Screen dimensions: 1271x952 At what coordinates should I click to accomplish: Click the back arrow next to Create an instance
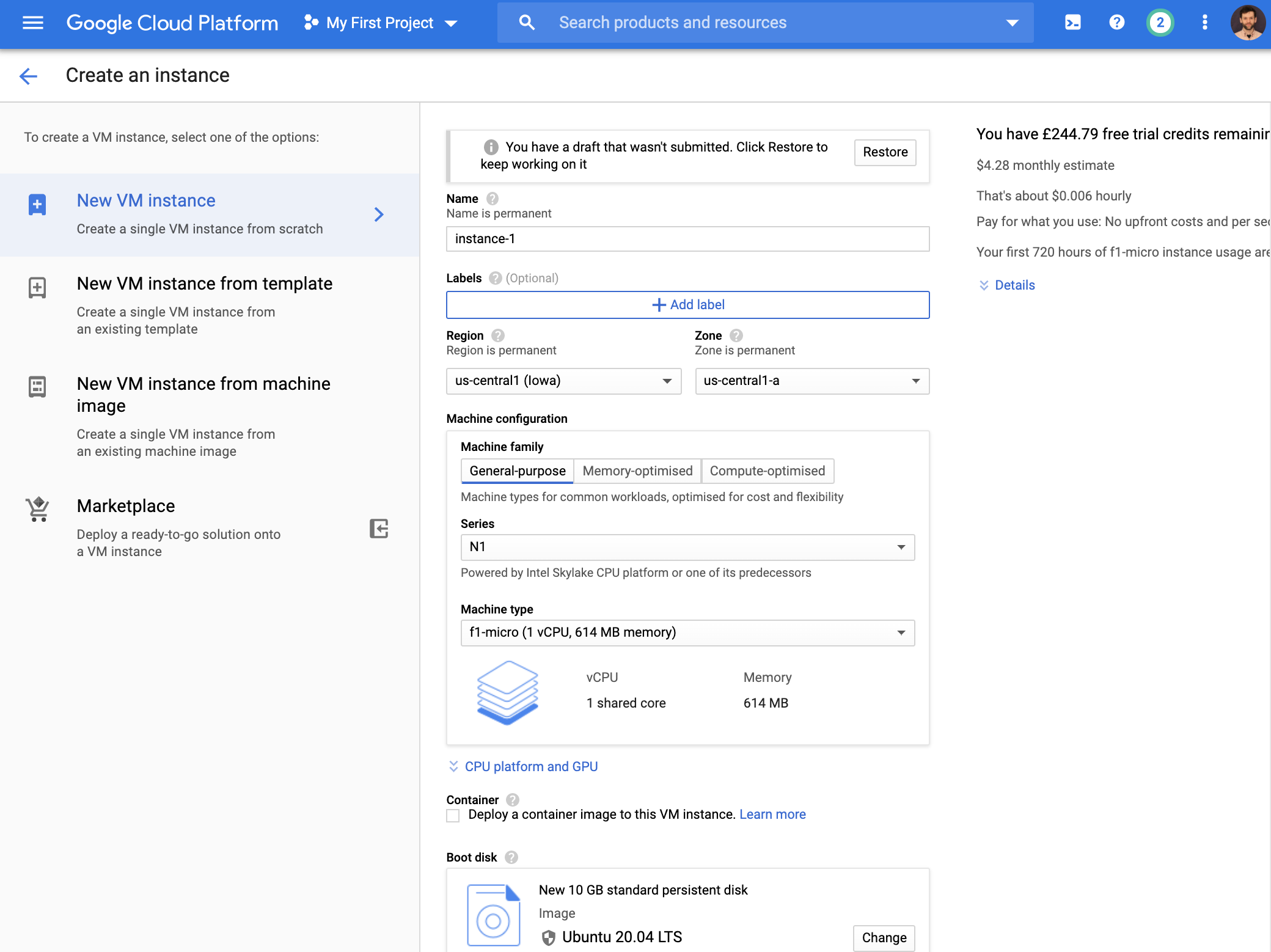27,76
